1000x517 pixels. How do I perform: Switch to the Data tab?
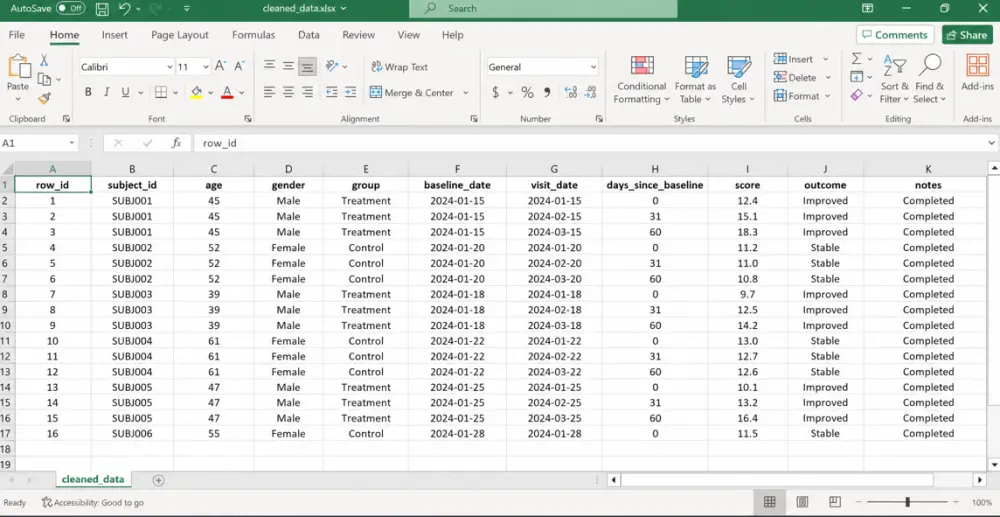click(309, 35)
